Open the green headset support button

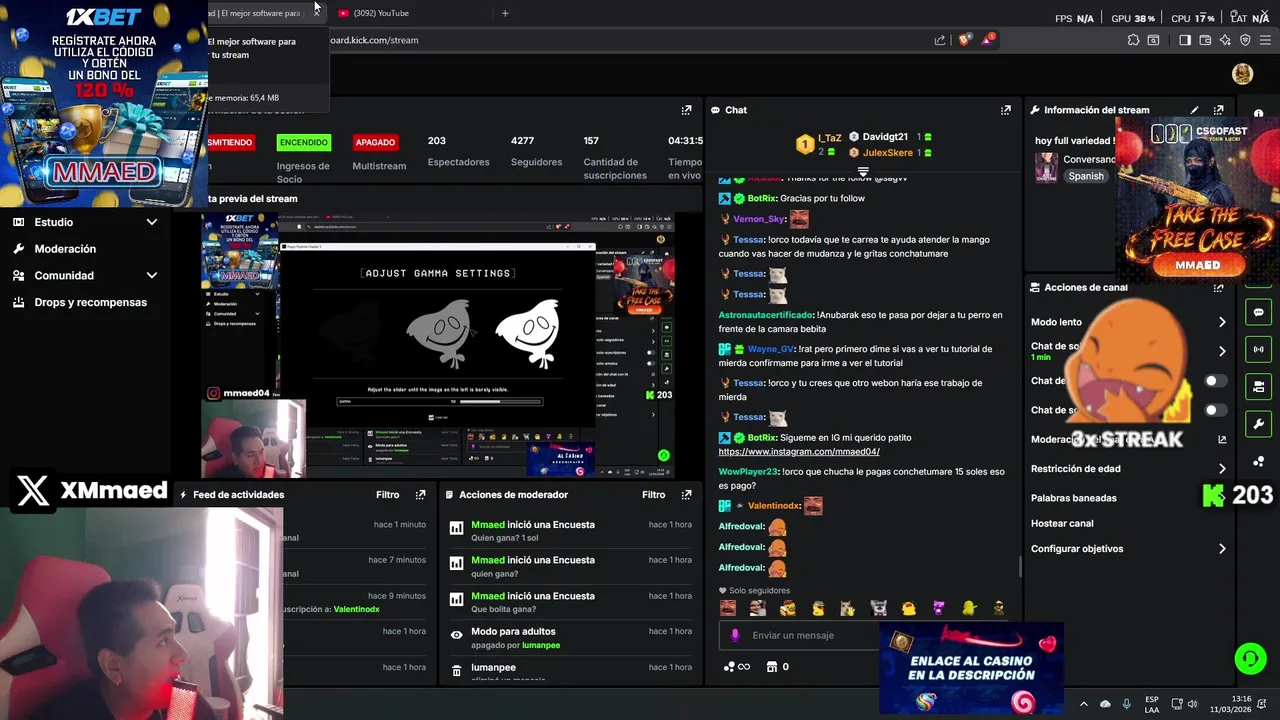click(1250, 658)
